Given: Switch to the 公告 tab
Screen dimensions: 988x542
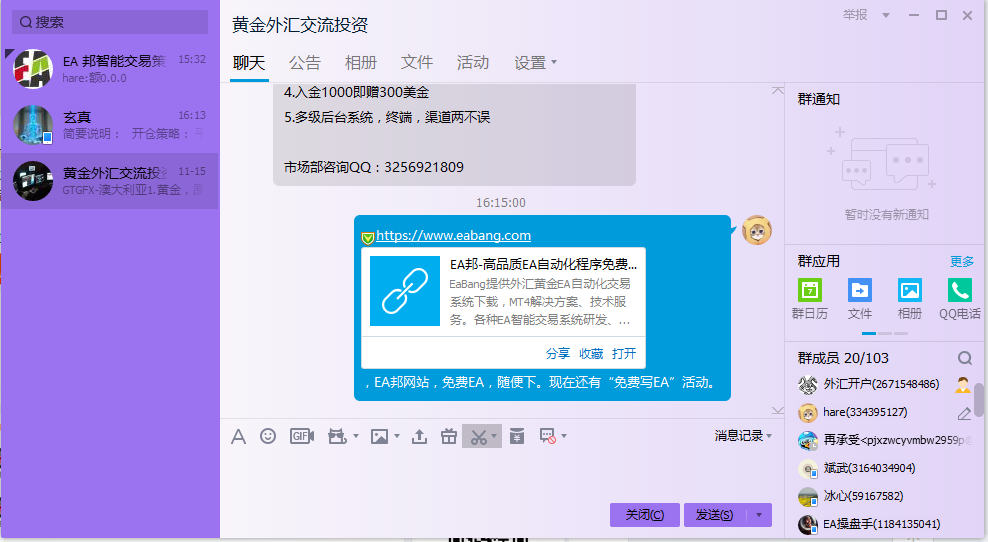Looking at the screenshot, I should click(x=305, y=62).
